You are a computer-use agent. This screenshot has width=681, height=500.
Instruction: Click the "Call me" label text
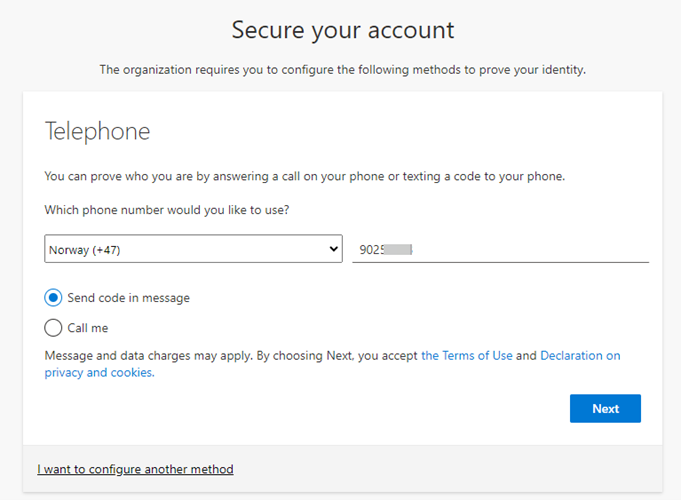click(88, 328)
